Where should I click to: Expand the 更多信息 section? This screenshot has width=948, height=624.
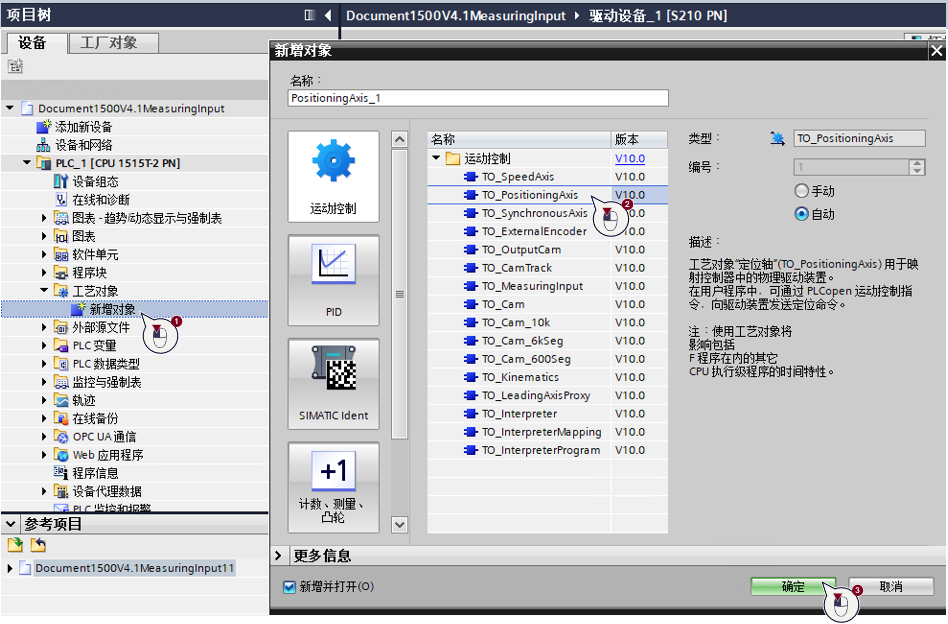(278, 555)
